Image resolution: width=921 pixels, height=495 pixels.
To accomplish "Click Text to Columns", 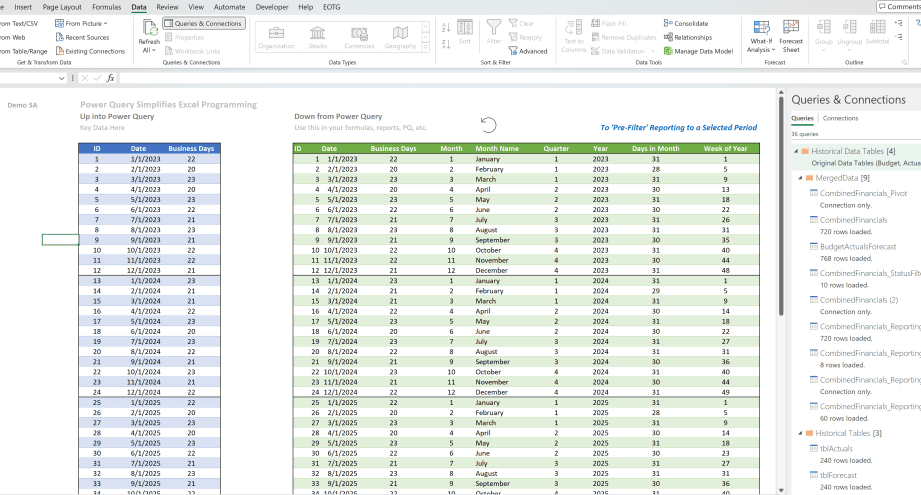I will [573, 36].
